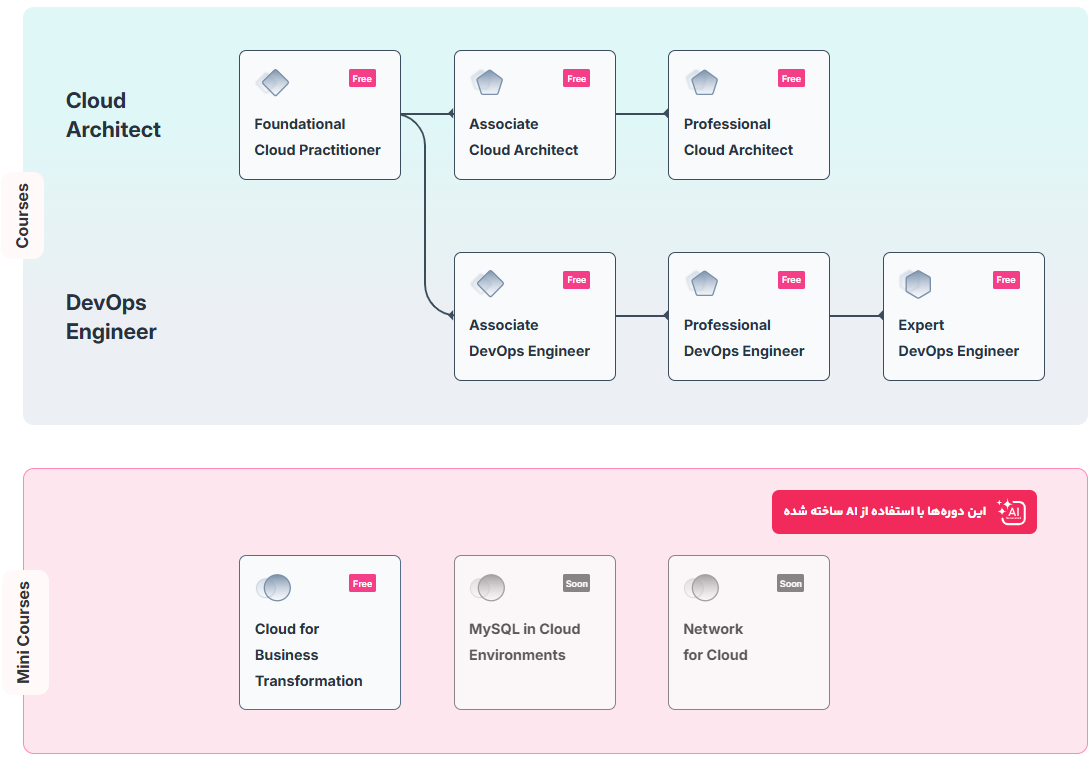The height and width of the screenshot is (764, 1091).
Task: Click the Free badge on Professional Cloud Architect
Action: [791, 79]
